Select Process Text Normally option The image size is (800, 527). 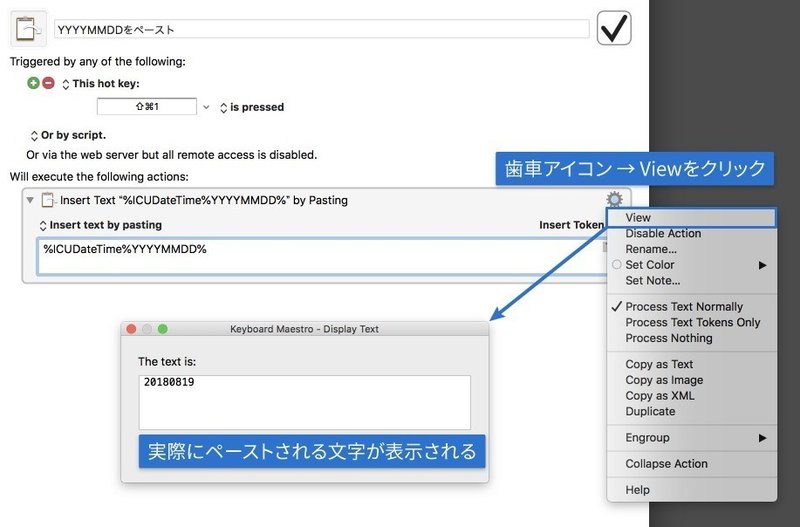tap(691, 307)
